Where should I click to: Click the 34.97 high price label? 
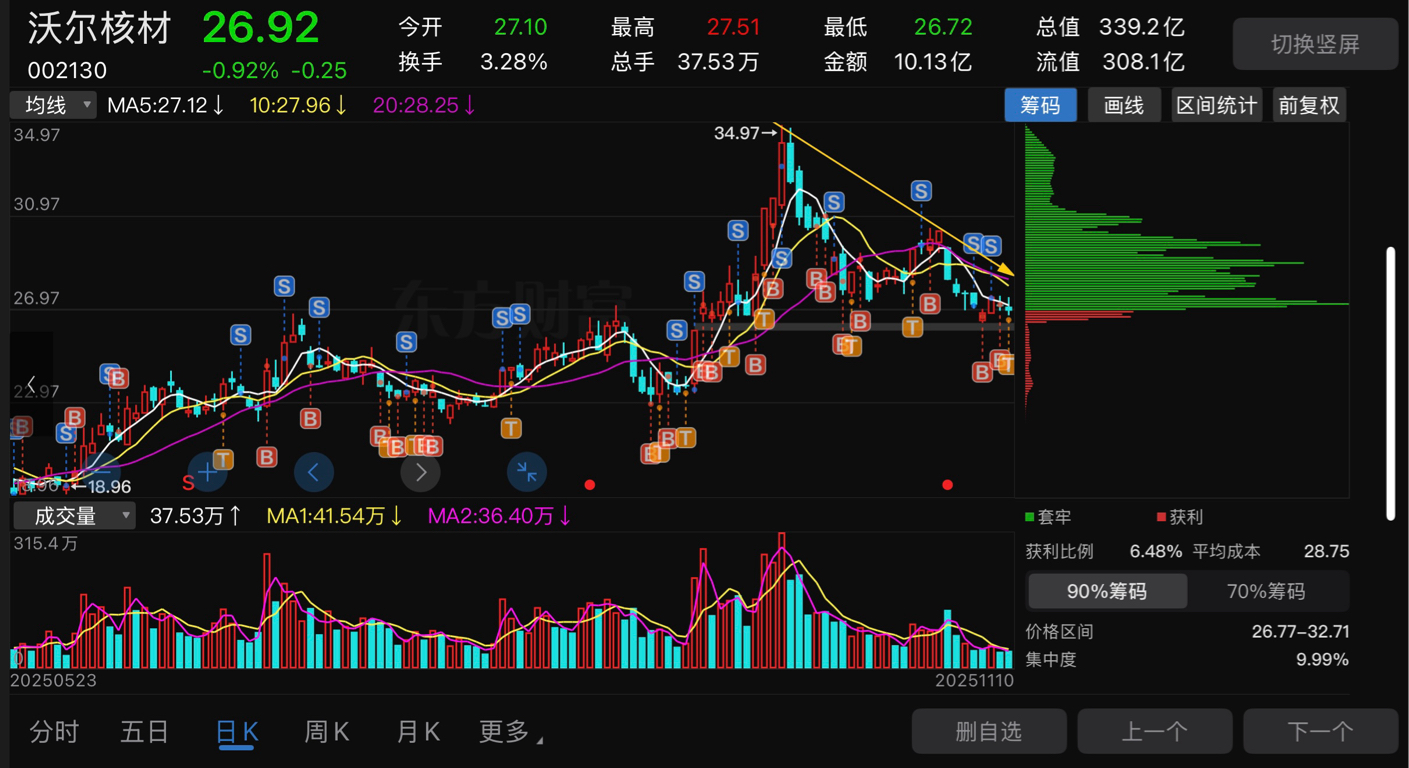tap(738, 133)
